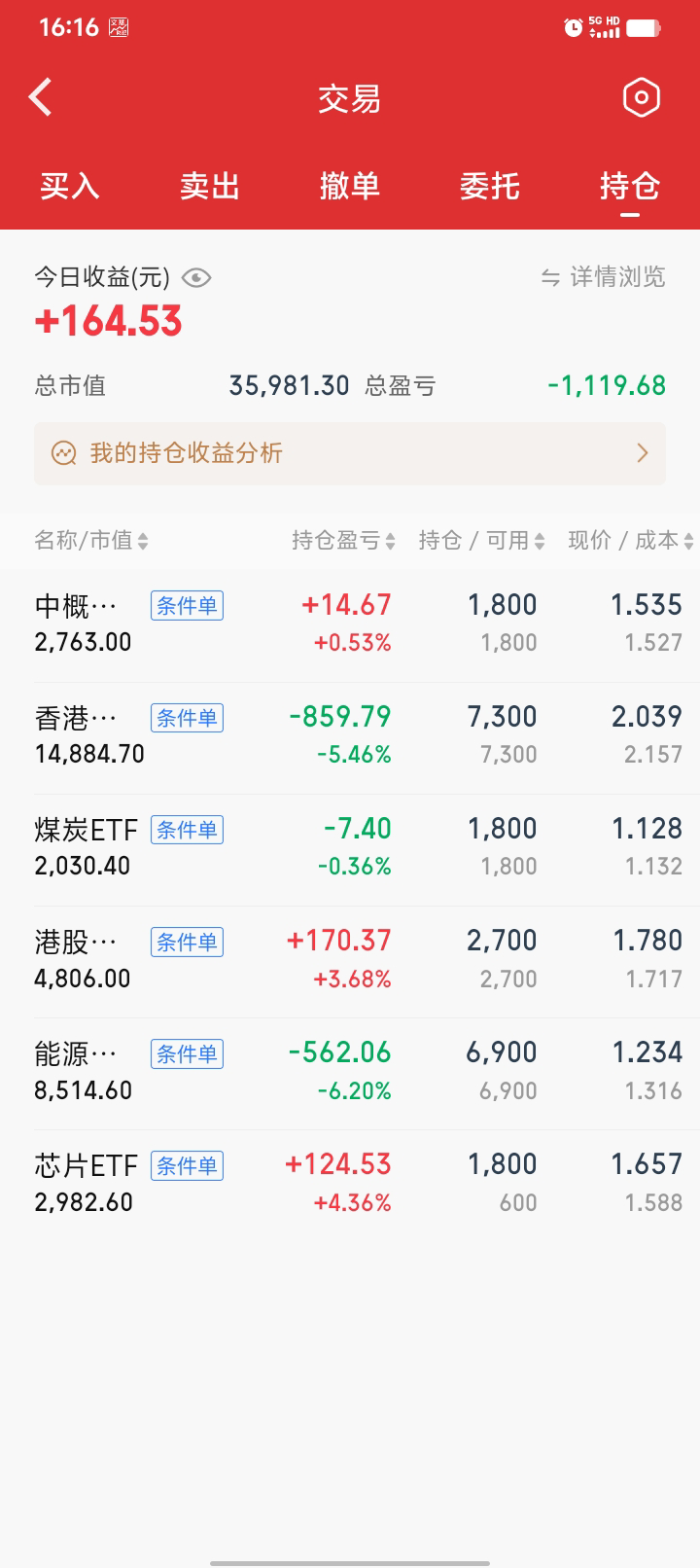Sort holdings by 名称/市值
The height and width of the screenshot is (1568, 700).
pos(91,541)
